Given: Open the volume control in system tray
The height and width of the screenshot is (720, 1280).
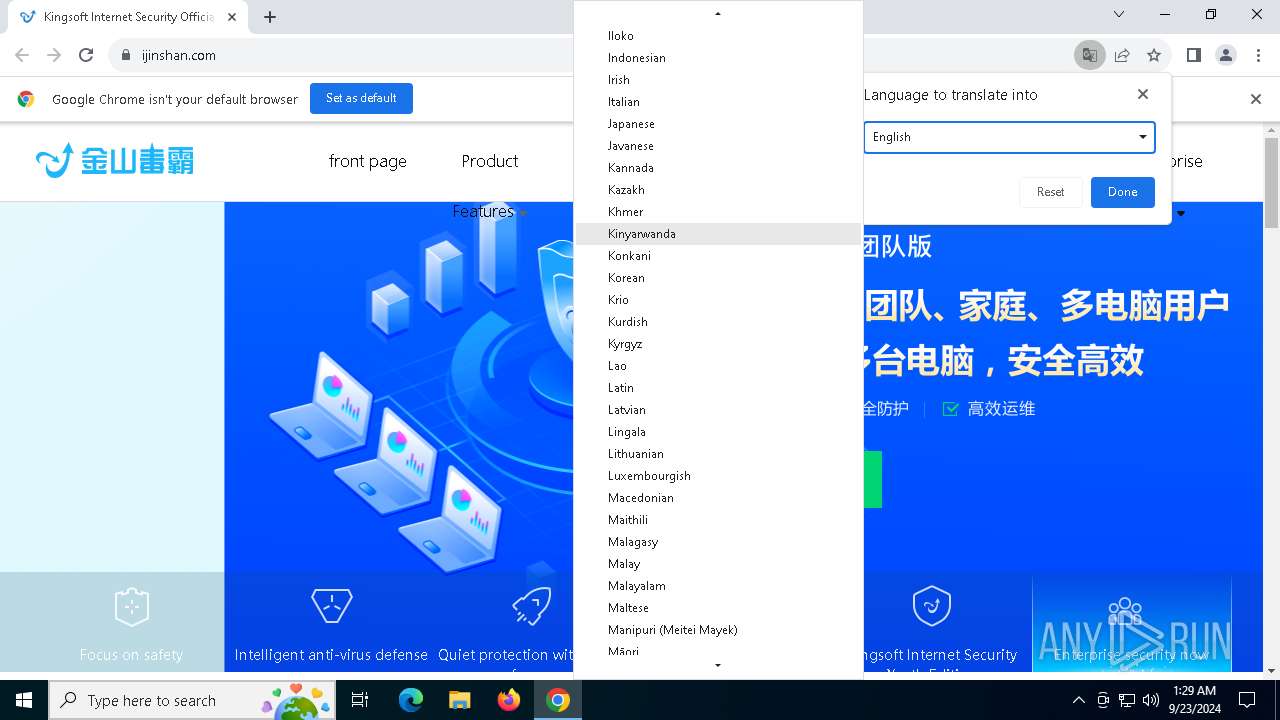Looking at the screenshot, I should 1151,700.
